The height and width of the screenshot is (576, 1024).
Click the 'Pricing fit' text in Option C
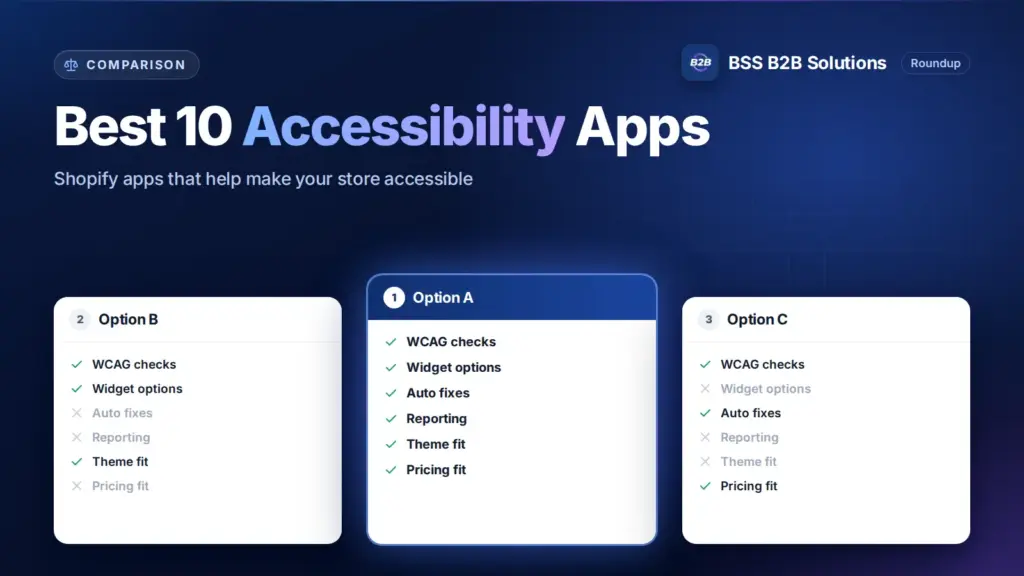[748, 486]
